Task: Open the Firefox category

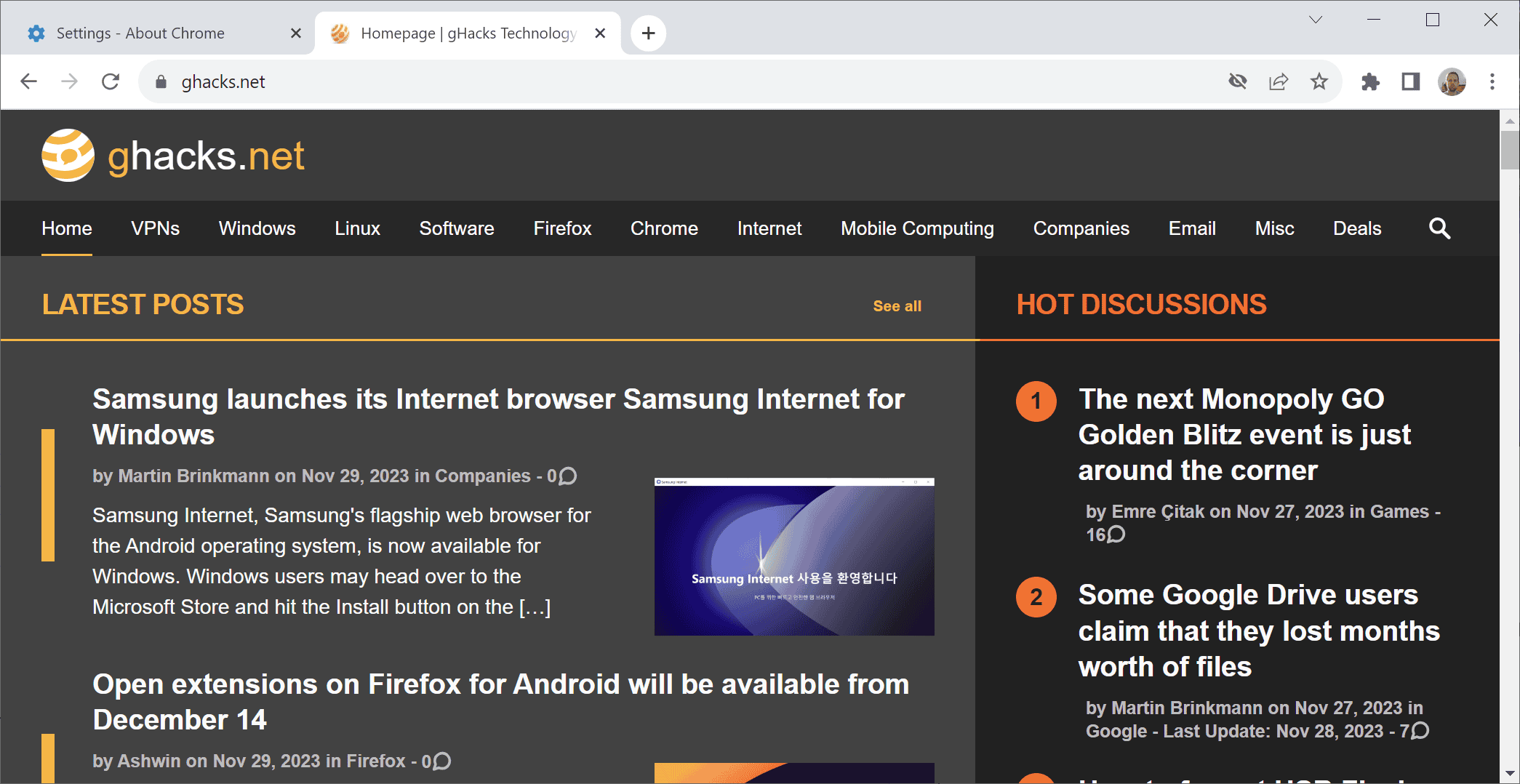Action: pyautogui.click(x=562, y=228)
